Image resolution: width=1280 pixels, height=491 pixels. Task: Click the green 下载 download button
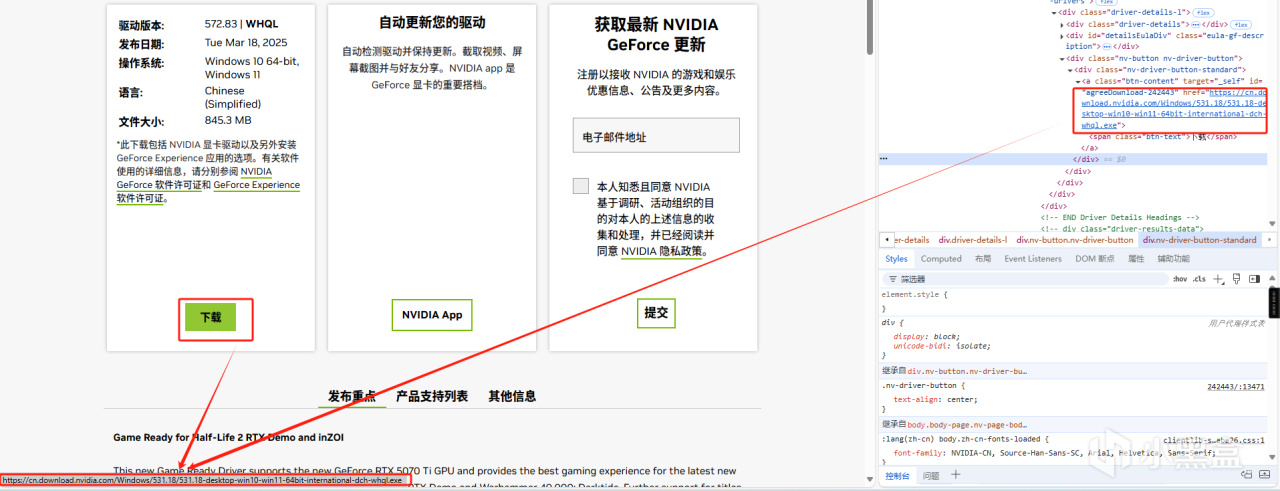click(x=210, y=316)
